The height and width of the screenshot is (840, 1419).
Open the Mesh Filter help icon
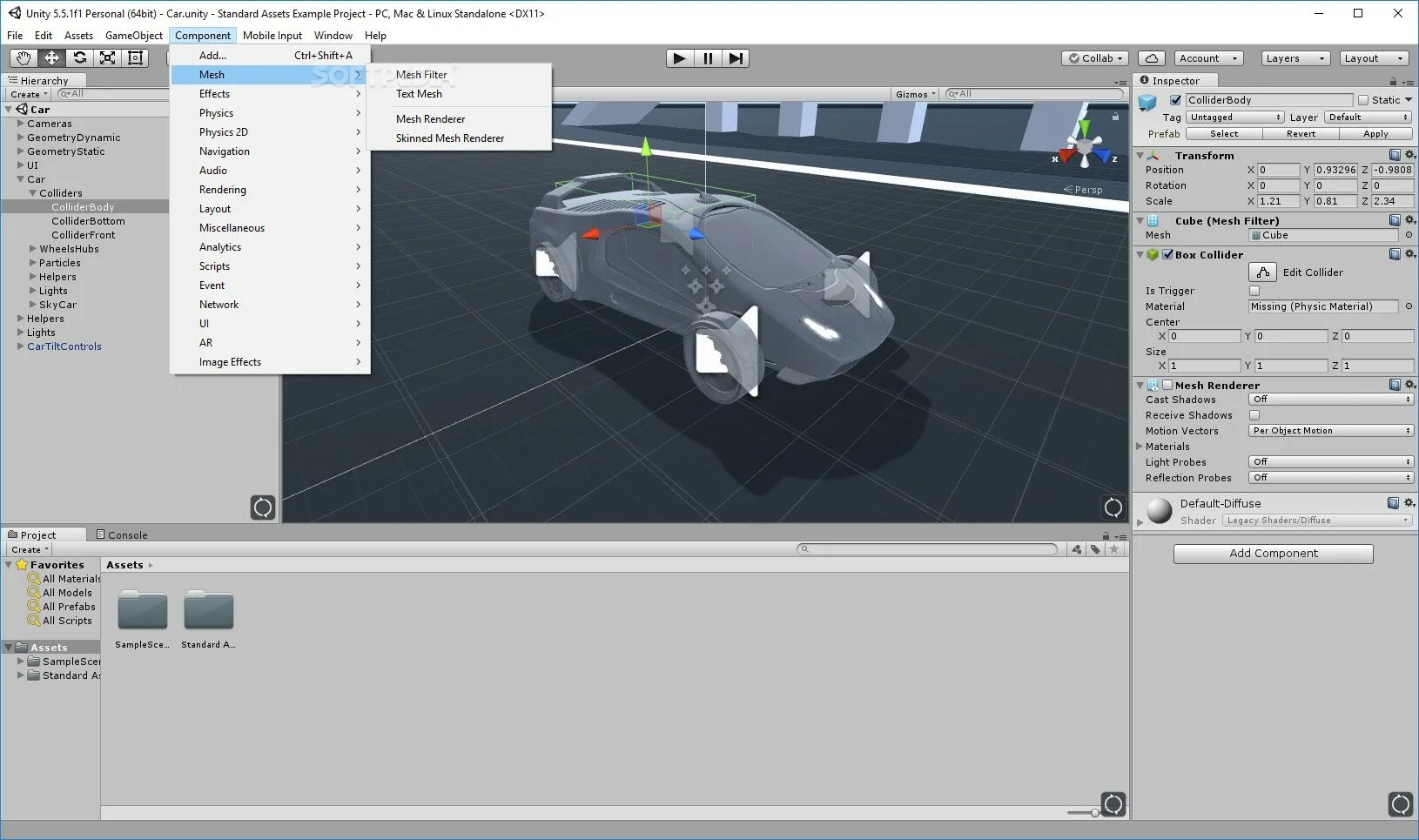(1395, 220)
